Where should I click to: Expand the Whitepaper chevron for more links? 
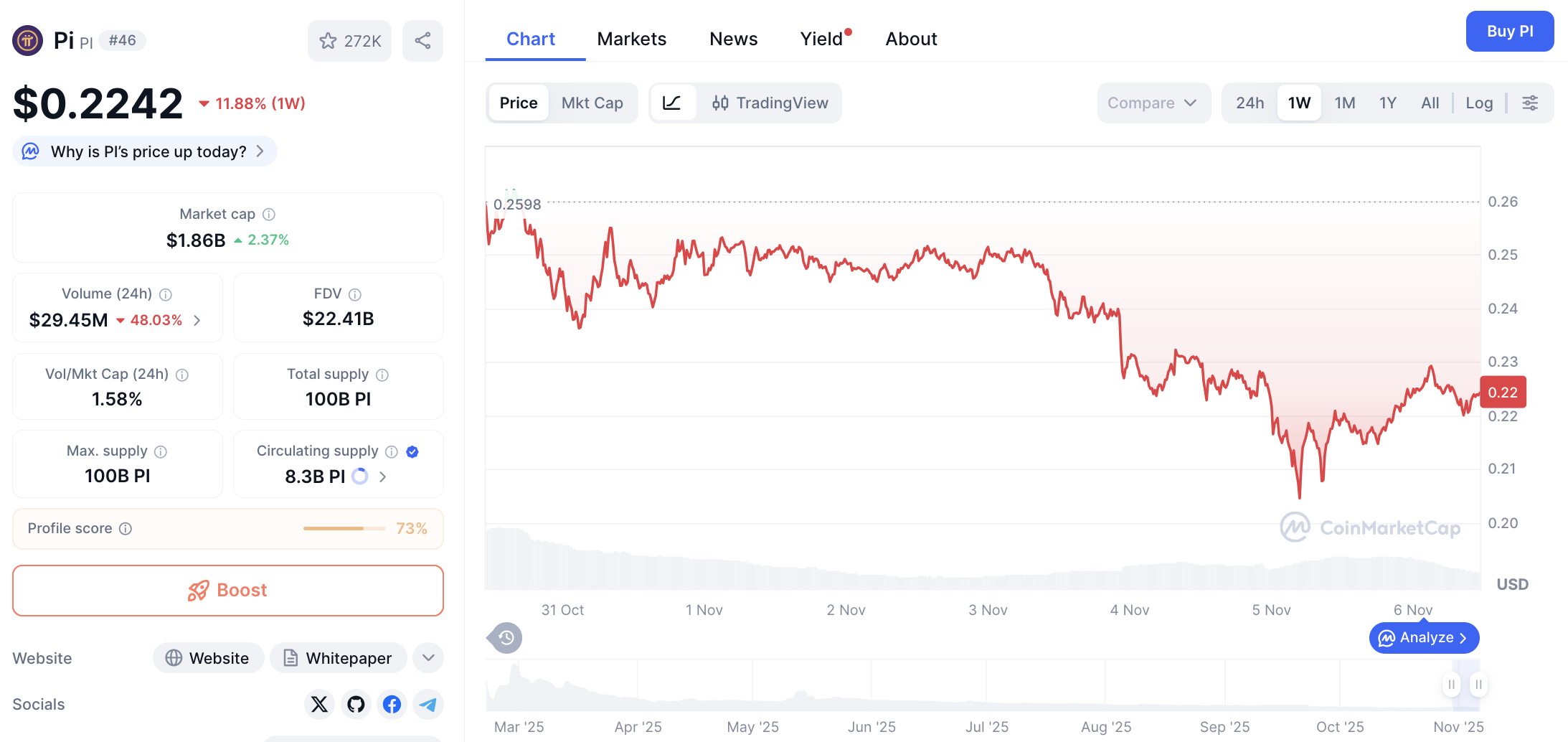pos(428,657)
